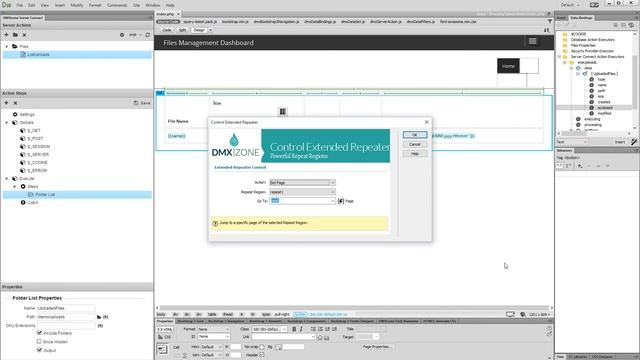640x360 pixels.
Task: Delete the selected server action with the X icon
Action: coord(24,35)
